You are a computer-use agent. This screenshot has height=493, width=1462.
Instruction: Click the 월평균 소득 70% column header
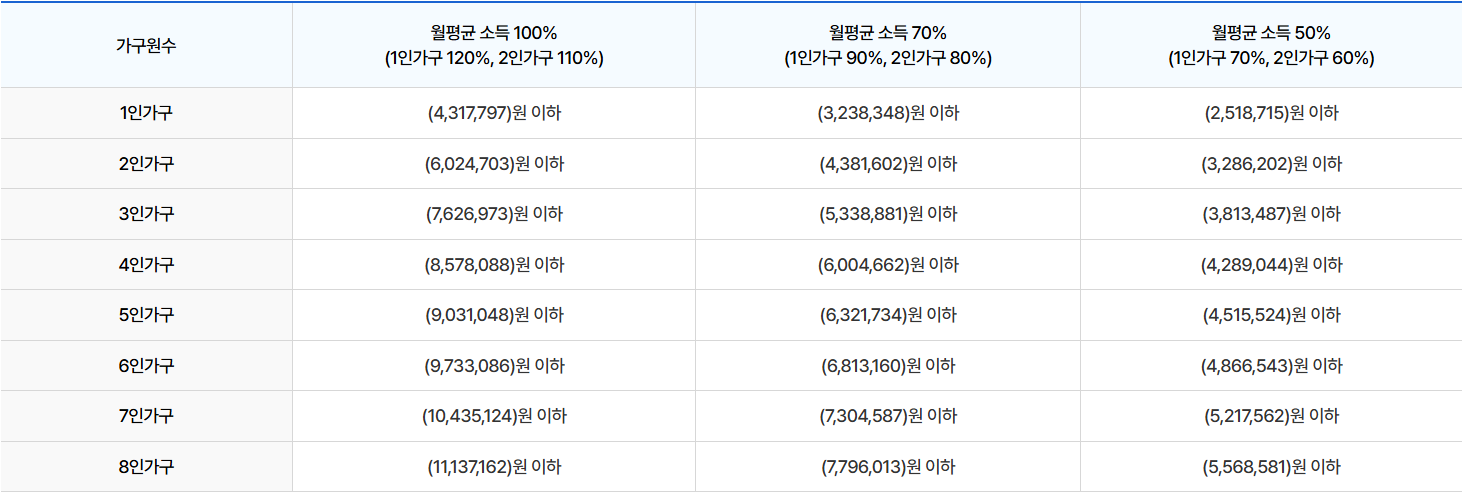coord(888,45)
